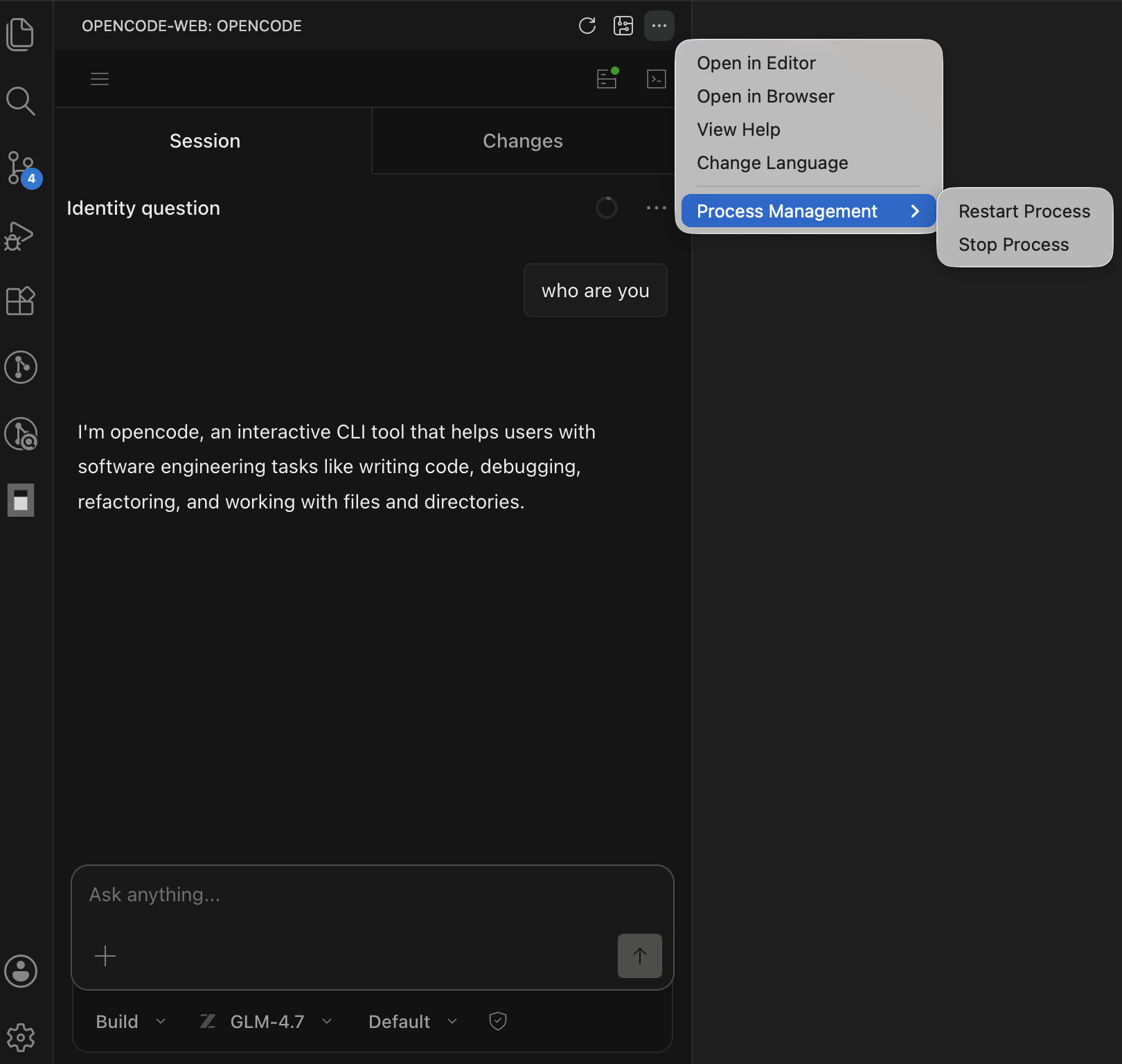Screen dimensions: 1122x1064
Task: Open the OpenCode panel icon in activity bar
Action: pyautogui.click(x=21, y=500)
